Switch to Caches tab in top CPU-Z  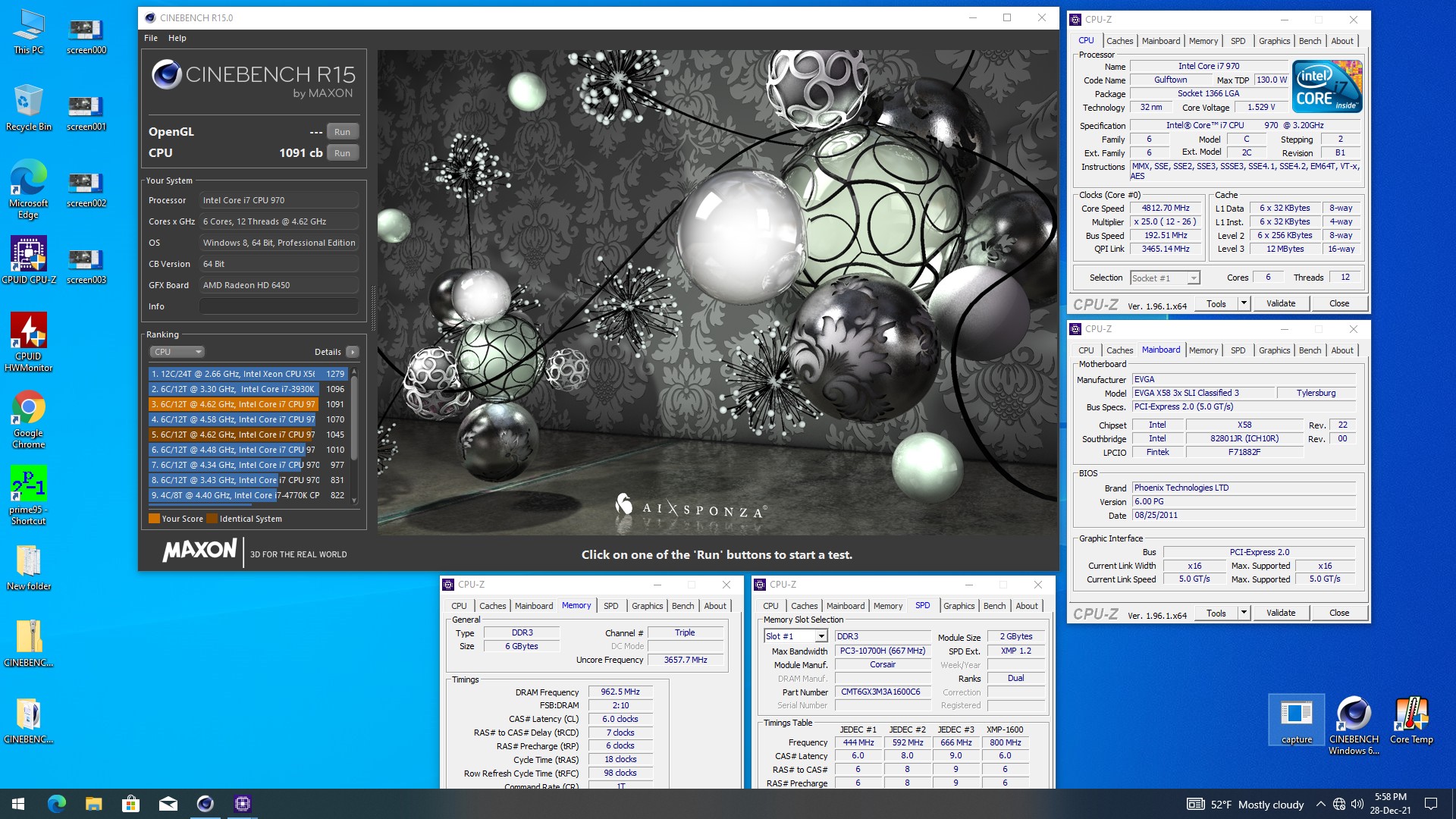1119,41
